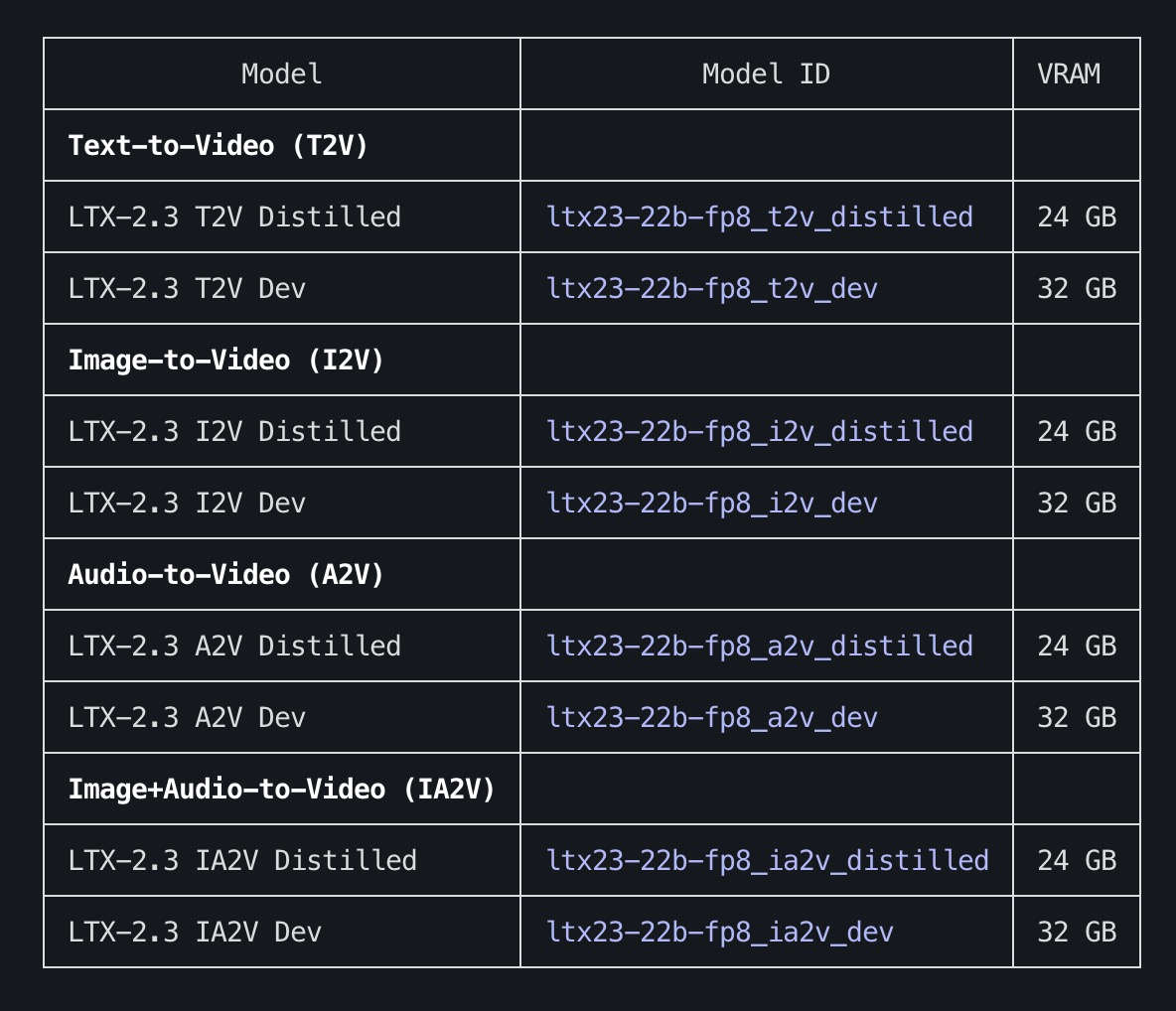Select the Image-to-Video (I2V) section heading
The width and height of the screenshot is (1176, 1011).
point(225,360)
